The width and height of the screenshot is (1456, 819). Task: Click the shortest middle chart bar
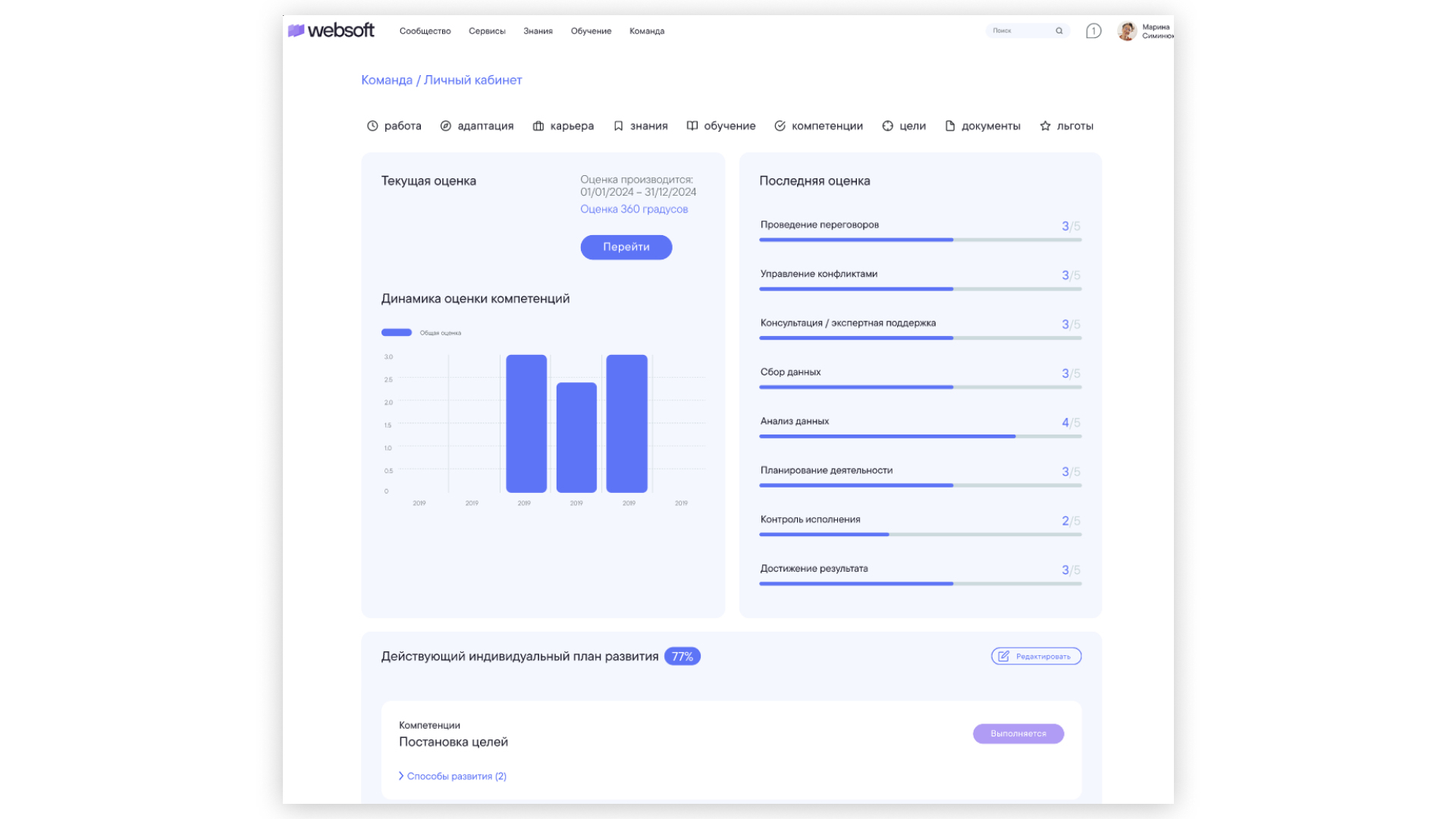(576, 438)
